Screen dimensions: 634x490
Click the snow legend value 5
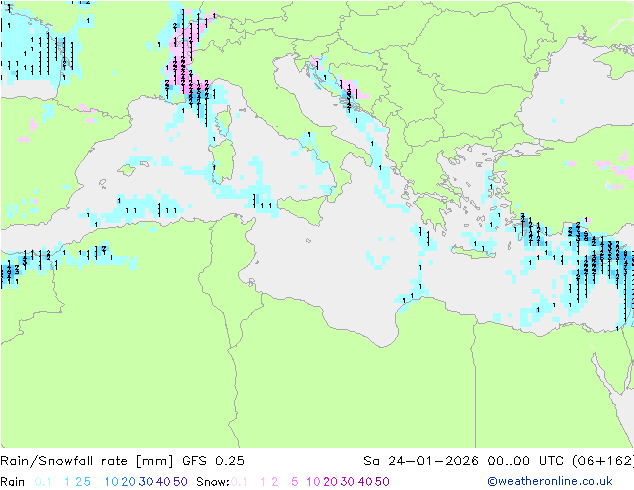coord(295,482)
